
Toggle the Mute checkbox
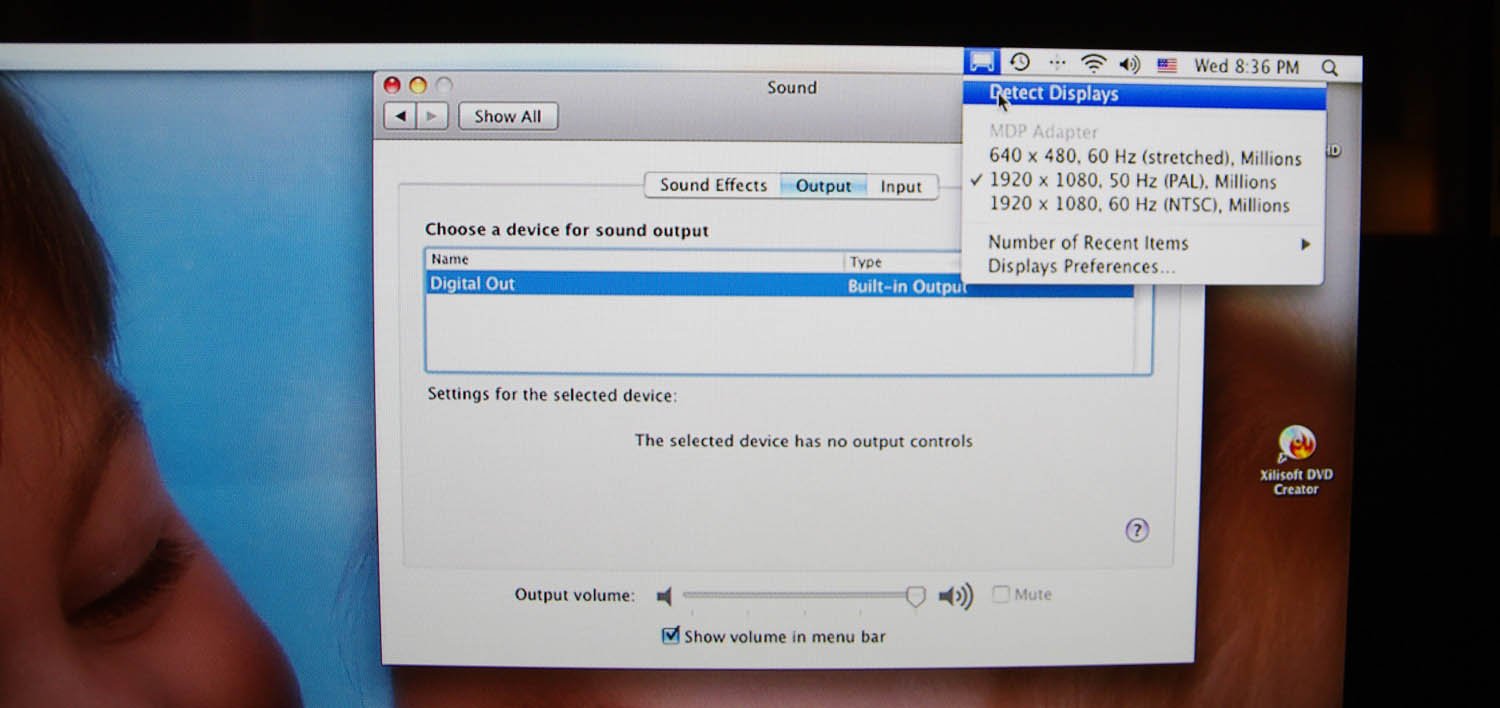(1000, 594)
